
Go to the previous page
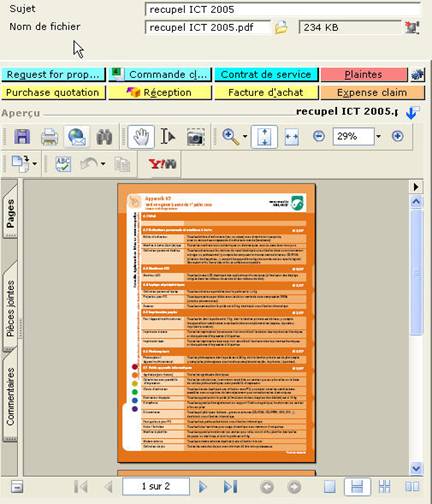[108, 487]
